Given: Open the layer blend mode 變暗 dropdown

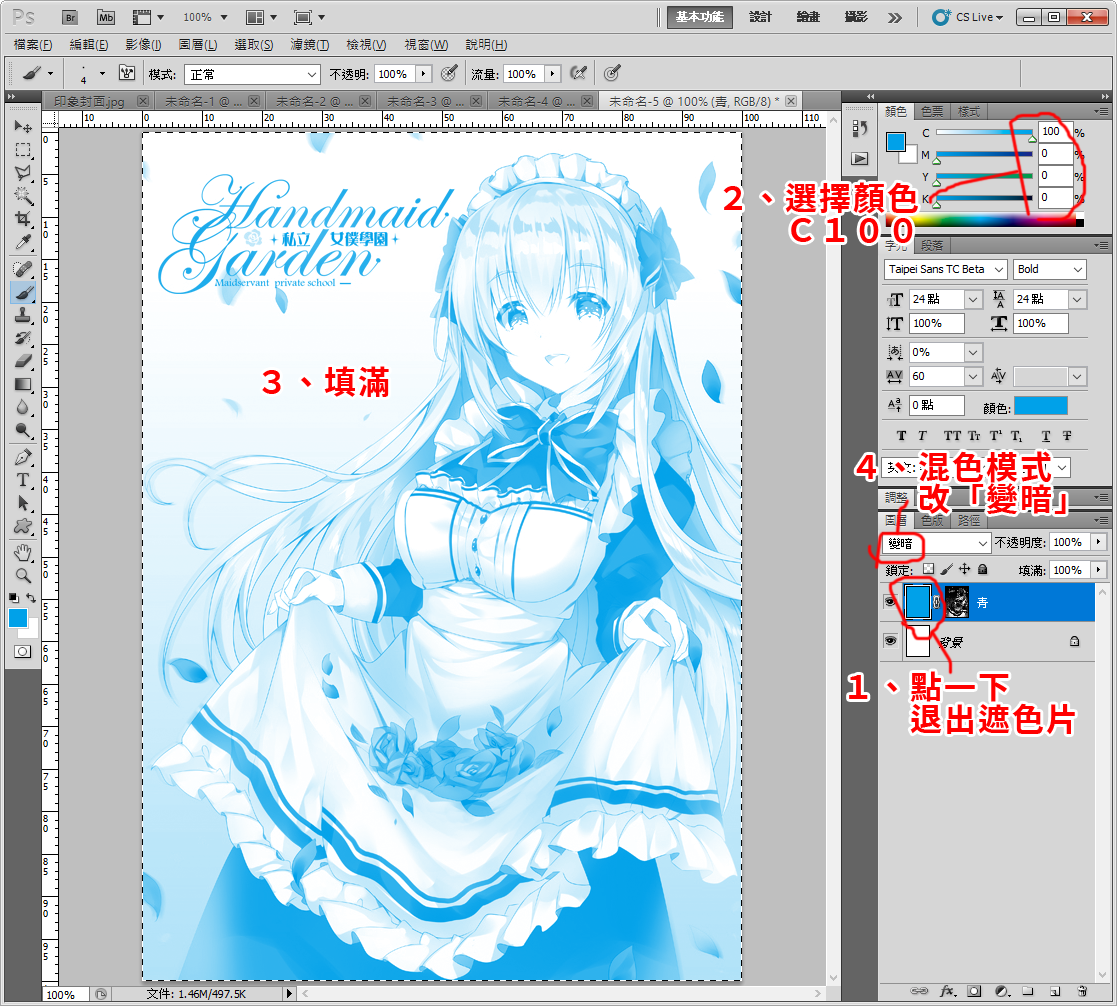Looking at the screenshot, I should [x=936, y=543].
